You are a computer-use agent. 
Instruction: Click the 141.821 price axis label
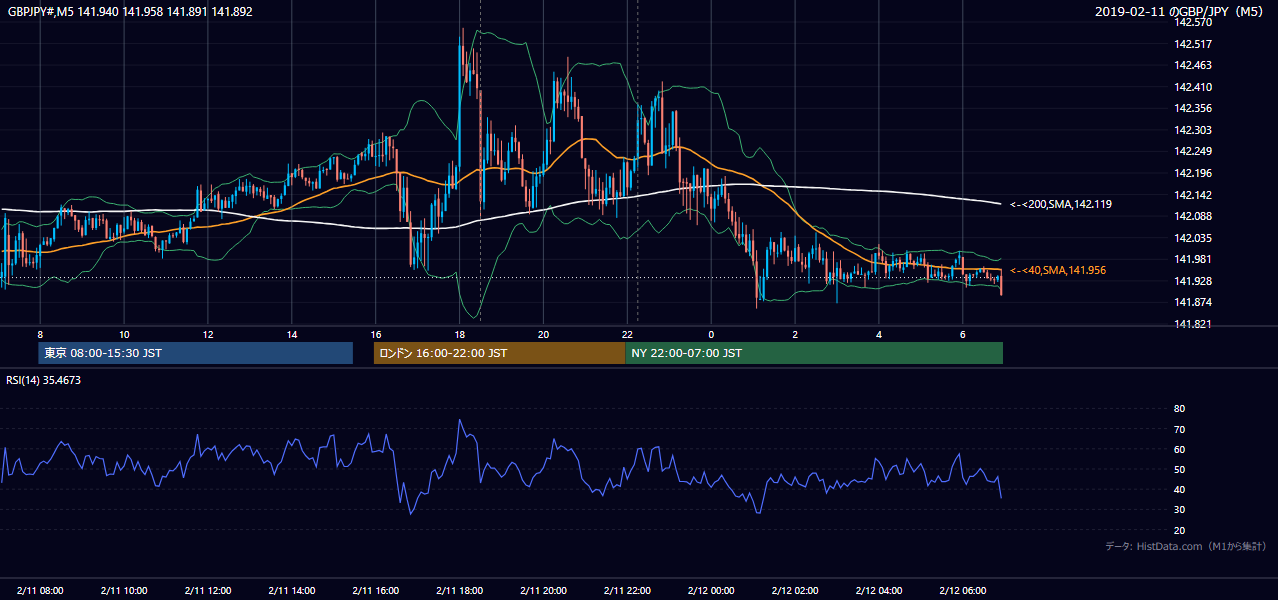click(x=1192, y=324)
